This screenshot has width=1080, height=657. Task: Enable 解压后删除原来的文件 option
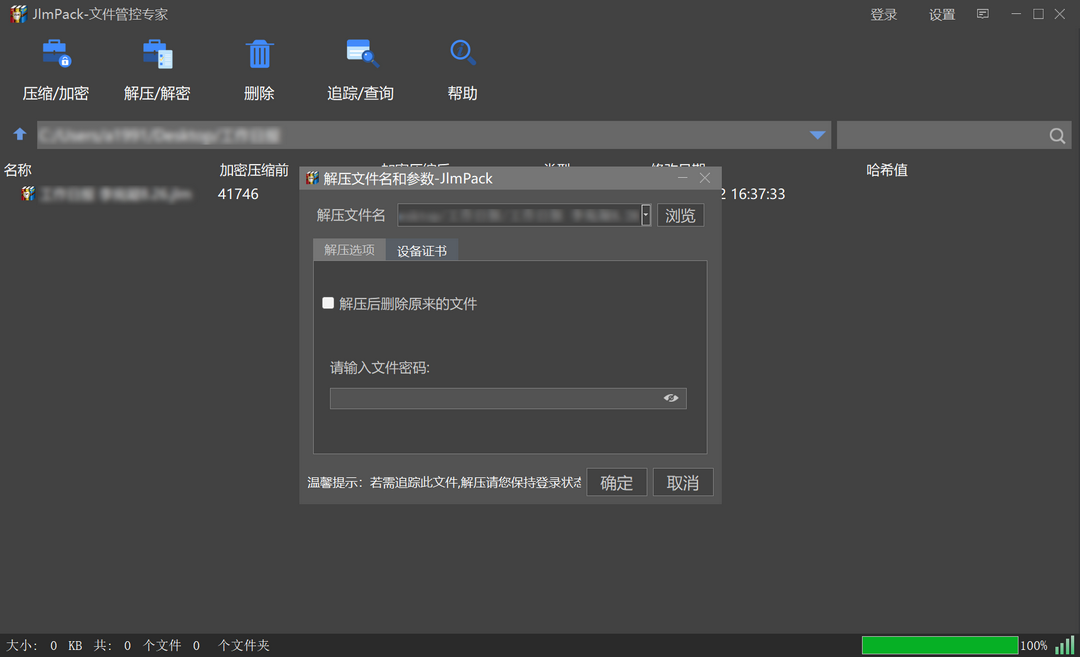click(x=328, y=302)
